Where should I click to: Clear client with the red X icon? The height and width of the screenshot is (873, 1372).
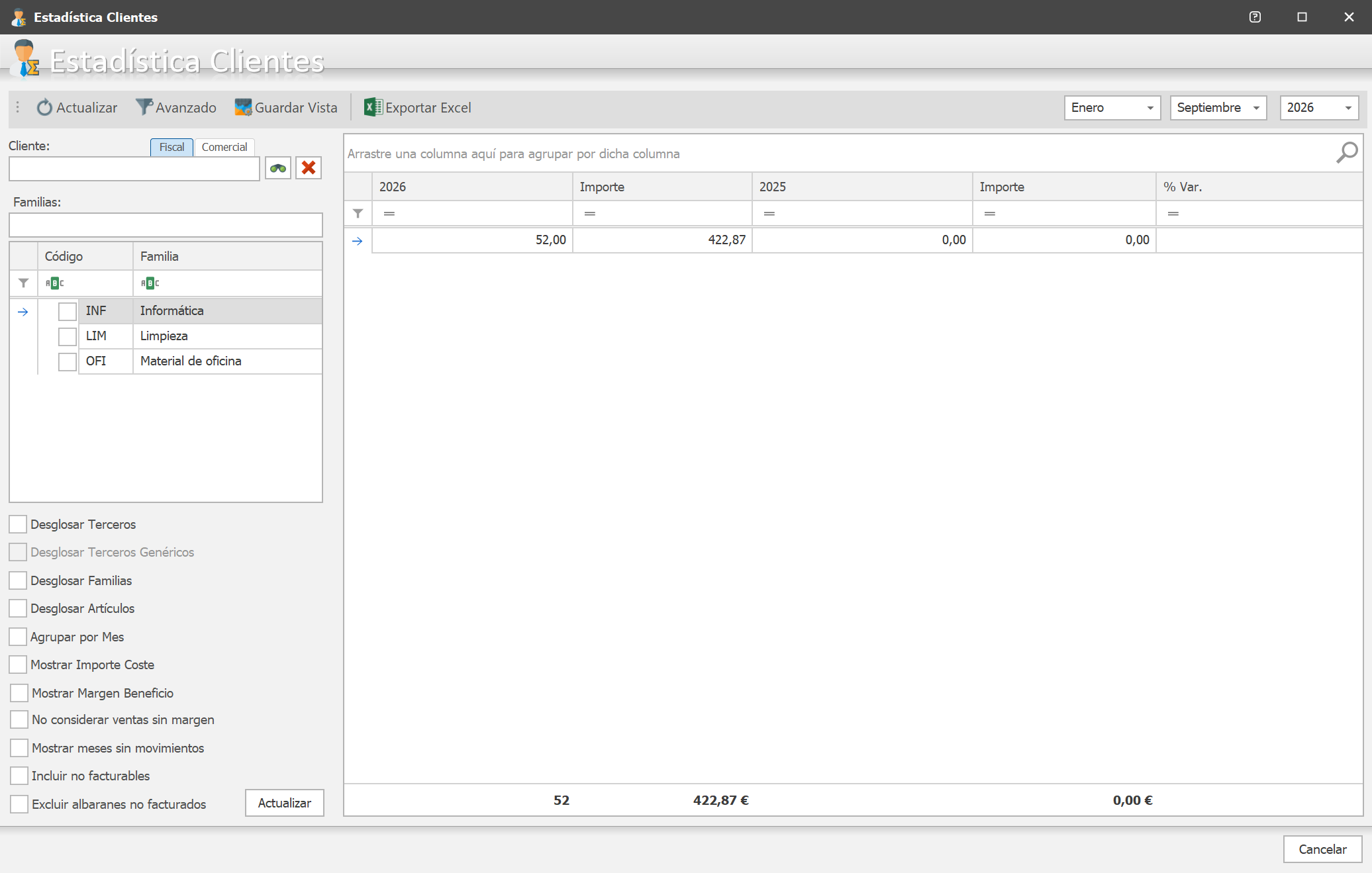tap(309, 168)
